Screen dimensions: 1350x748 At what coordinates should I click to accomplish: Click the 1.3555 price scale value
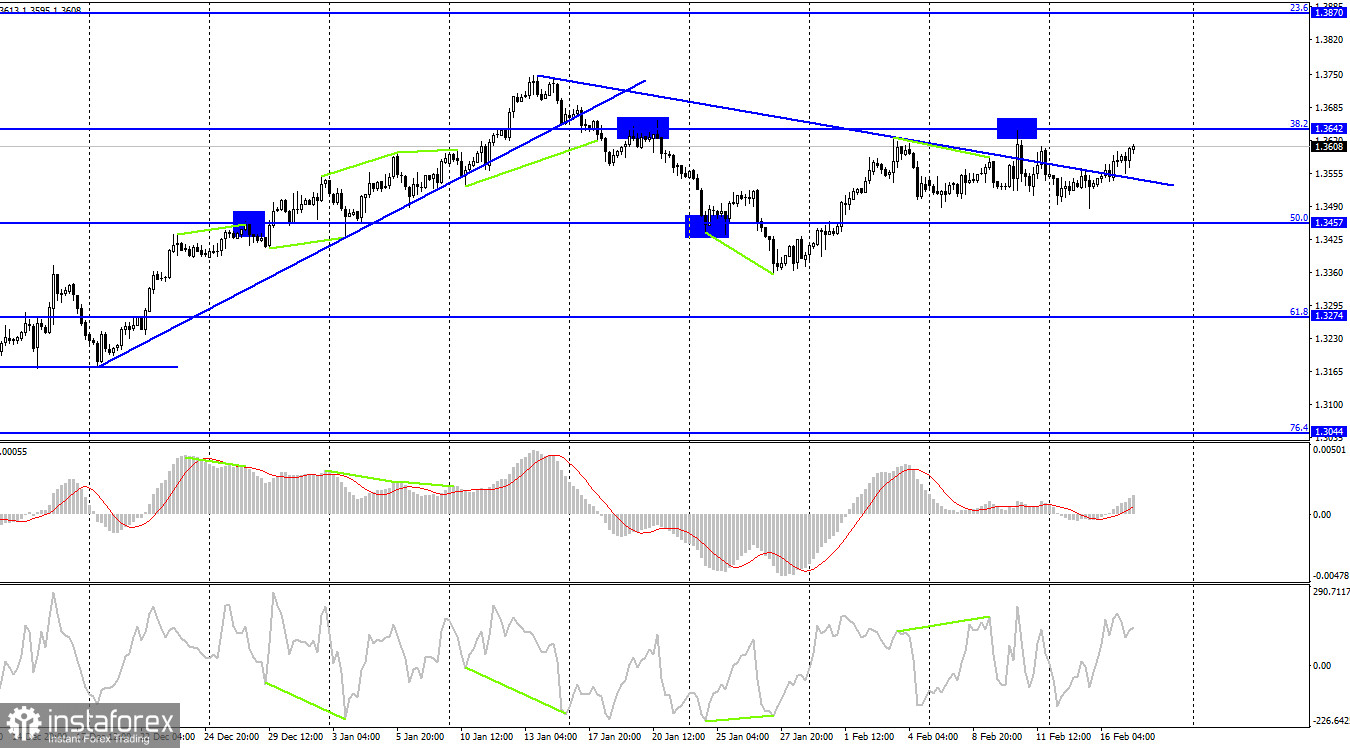[1330, 174]
